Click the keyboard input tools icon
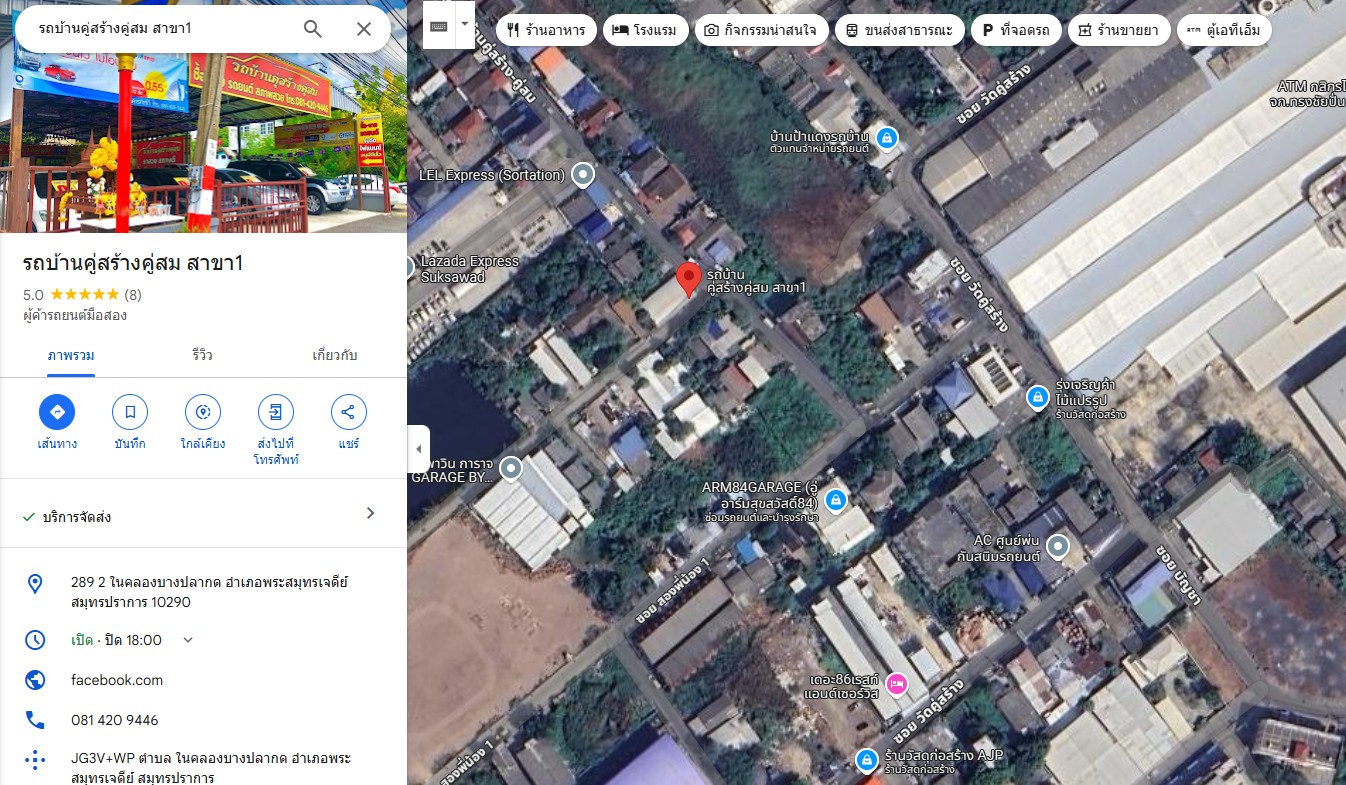This screenshot has width=1346, height=785. pos(439,25)
